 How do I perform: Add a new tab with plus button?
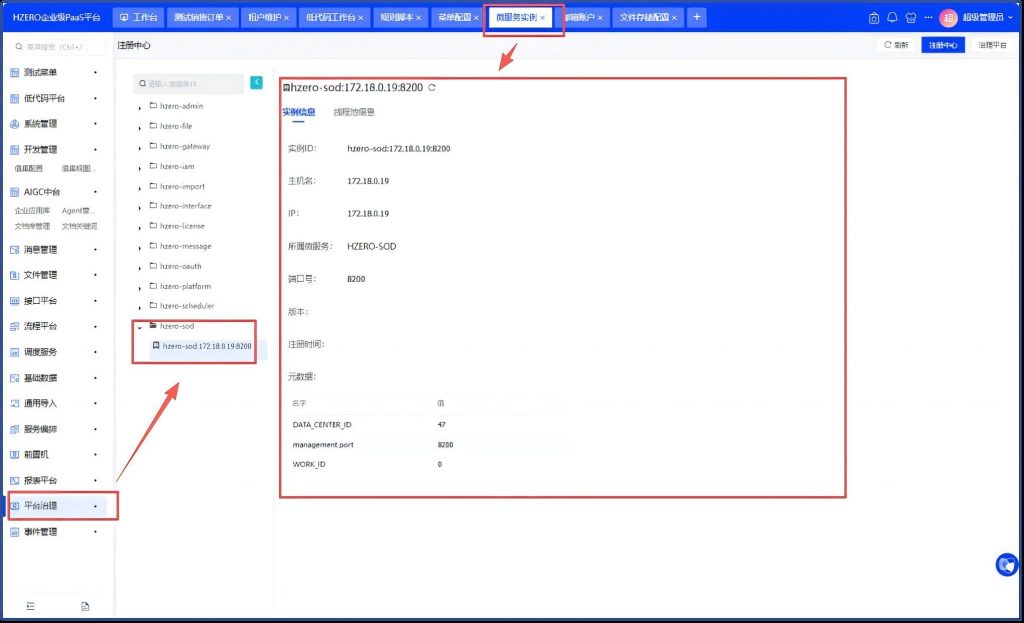pyautogui.click(x=696, y=18)
